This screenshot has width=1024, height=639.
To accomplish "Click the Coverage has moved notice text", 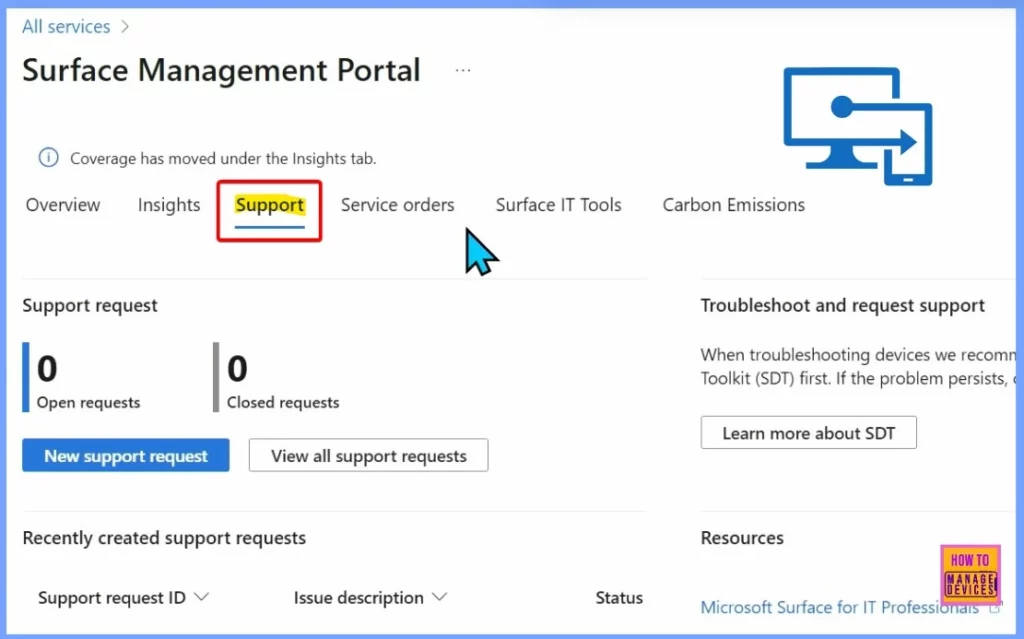I will (223, 159).
